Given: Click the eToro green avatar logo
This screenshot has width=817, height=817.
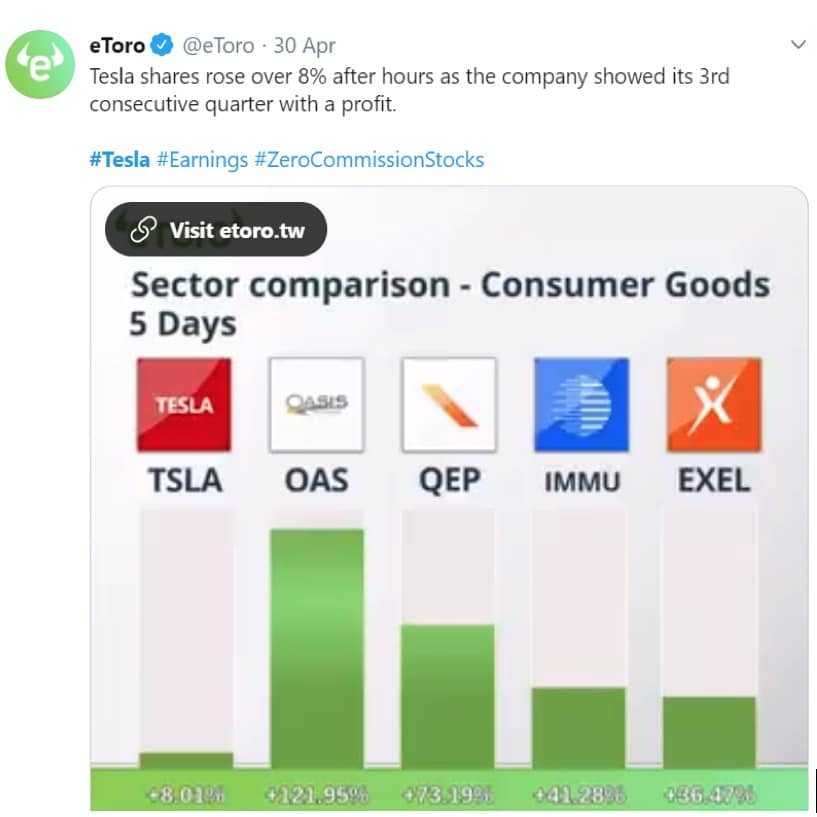Looking at the screenshot, I should 41,64.
